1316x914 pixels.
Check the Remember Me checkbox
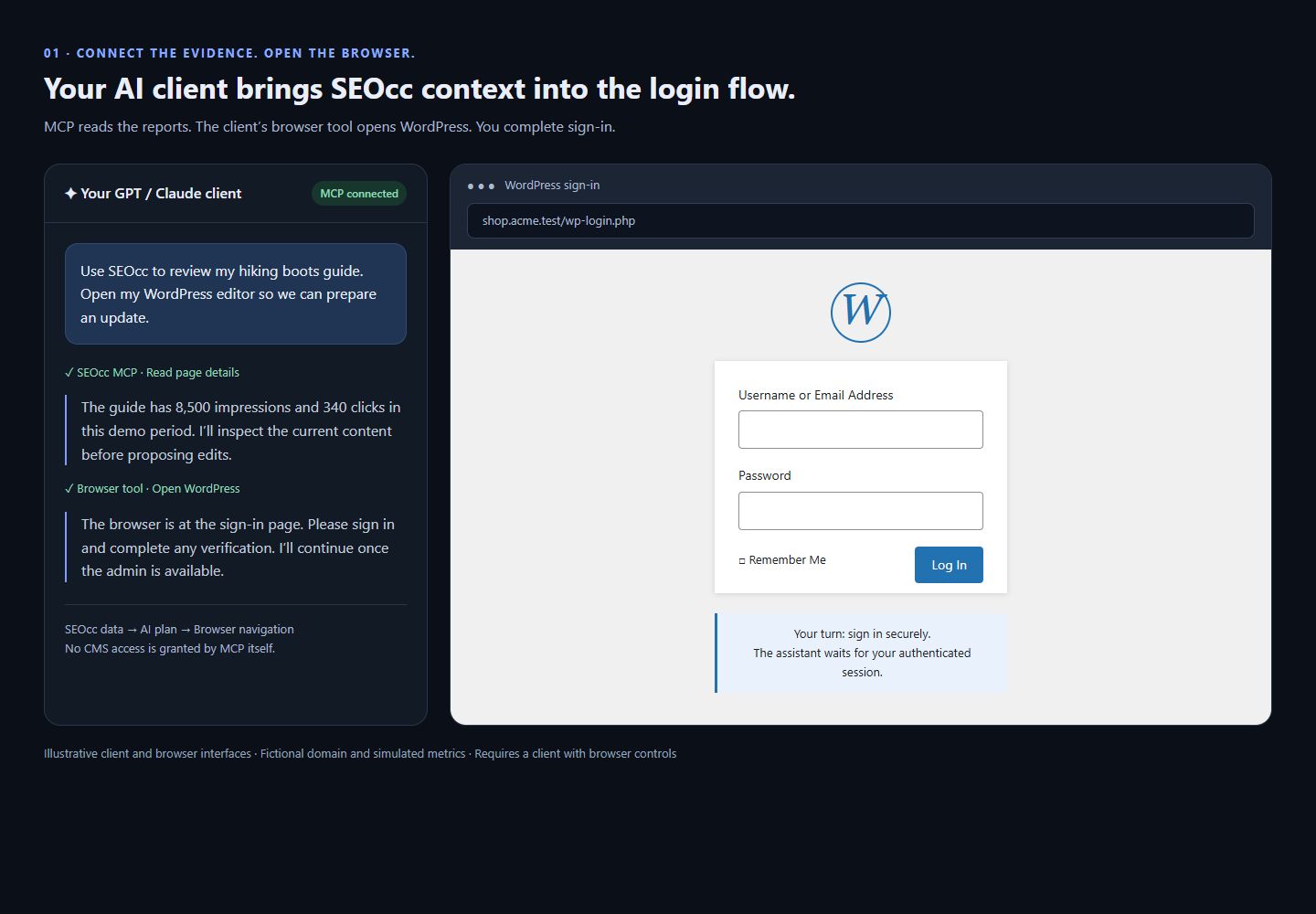[x=742, y=561]
